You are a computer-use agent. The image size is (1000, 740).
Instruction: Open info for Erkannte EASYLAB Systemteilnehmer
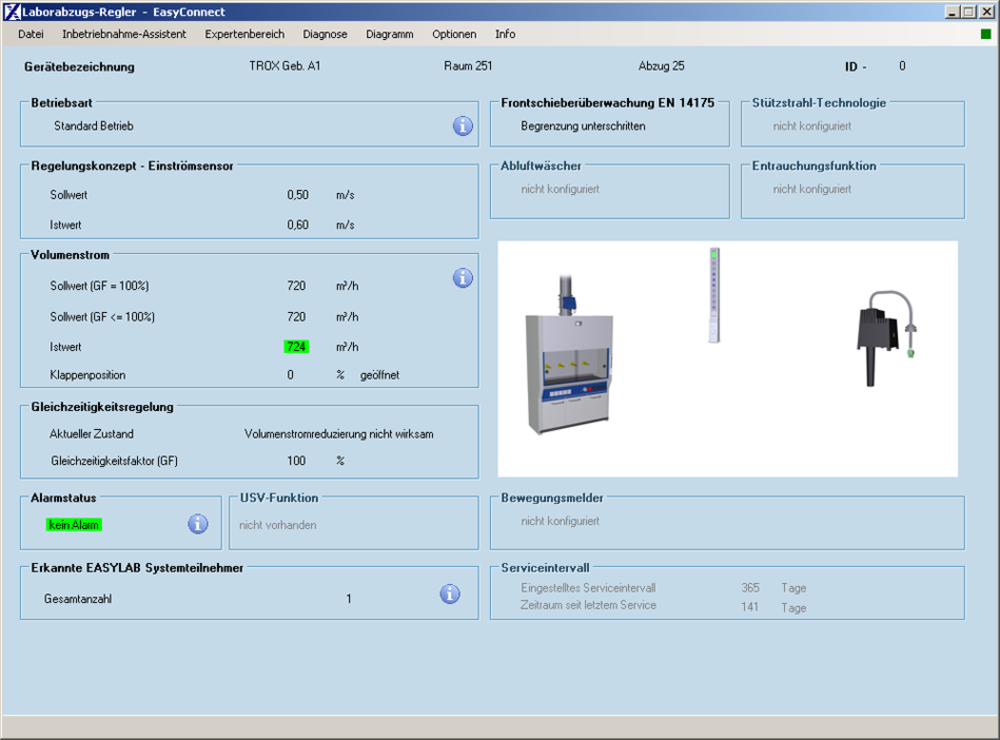[x=450, y=594]
